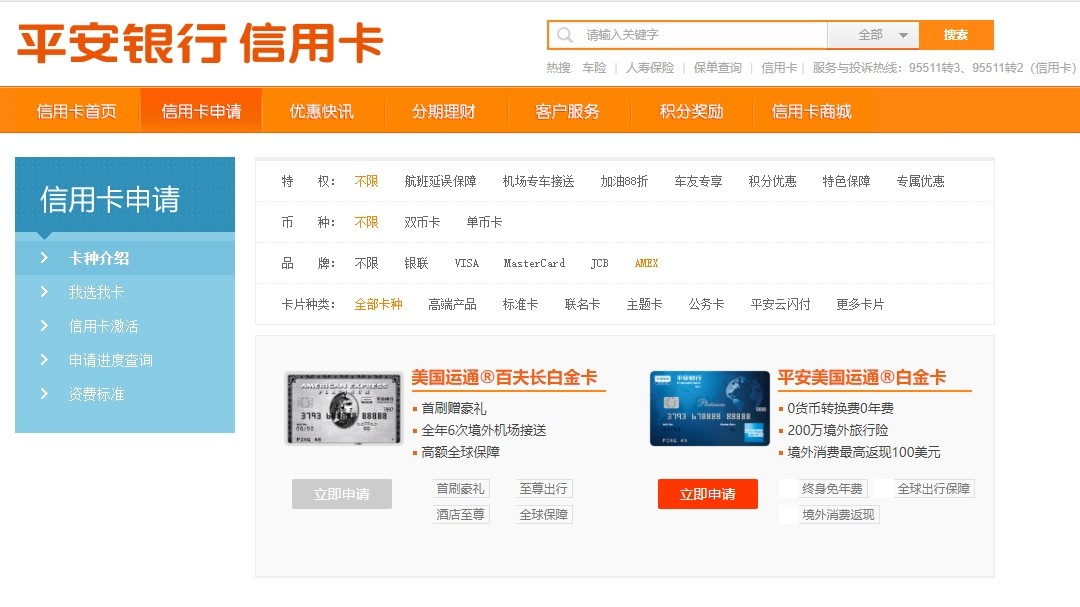
Task: Open the 信用卡 hot search link
Action: coord(778,68)
